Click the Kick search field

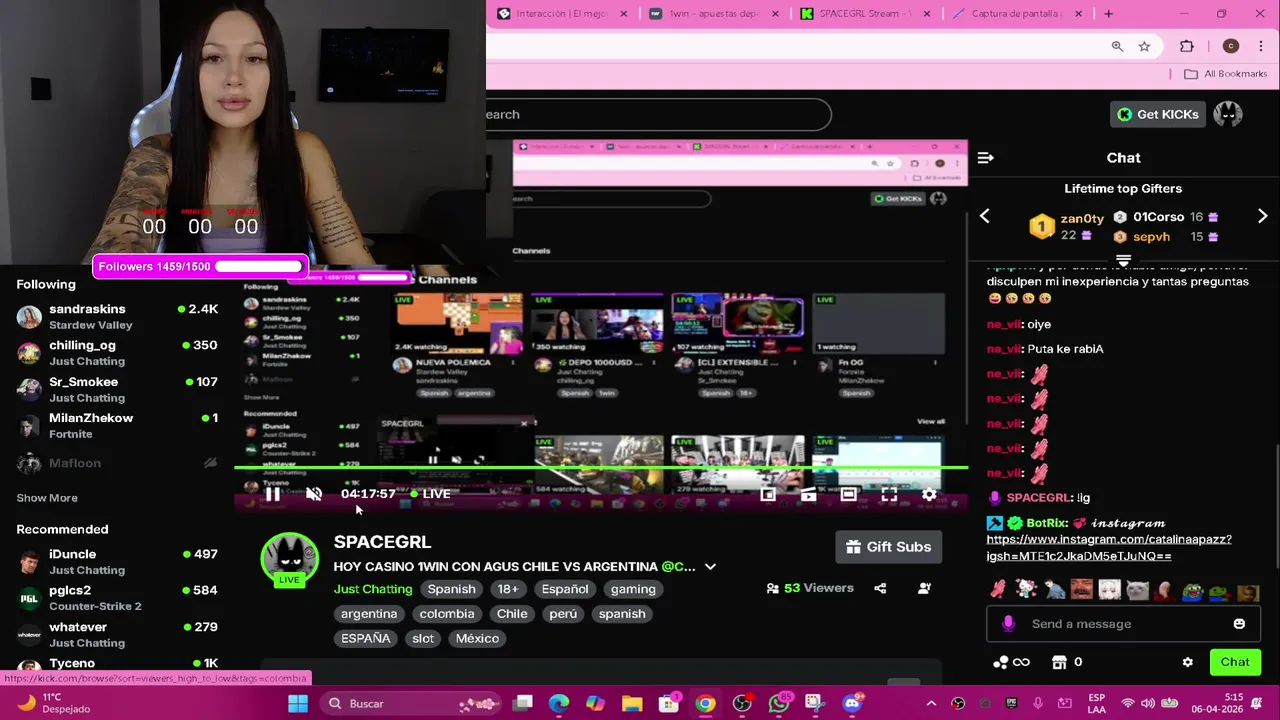[658, 114]
